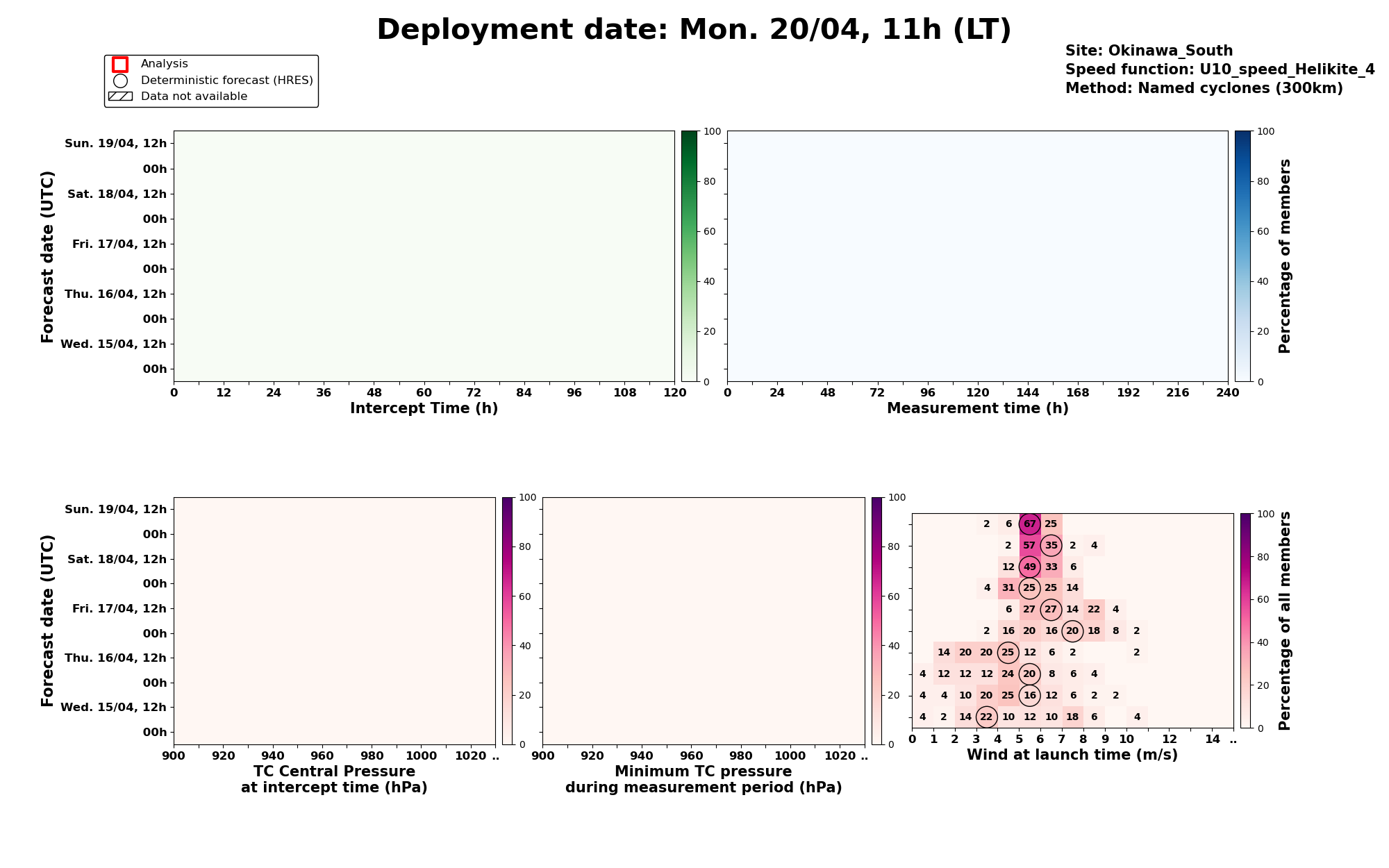Image resolution: width=1389 pixels, height=868 pixels.
Task: Click the empty Intercept Time plot area
Action: 424,256
